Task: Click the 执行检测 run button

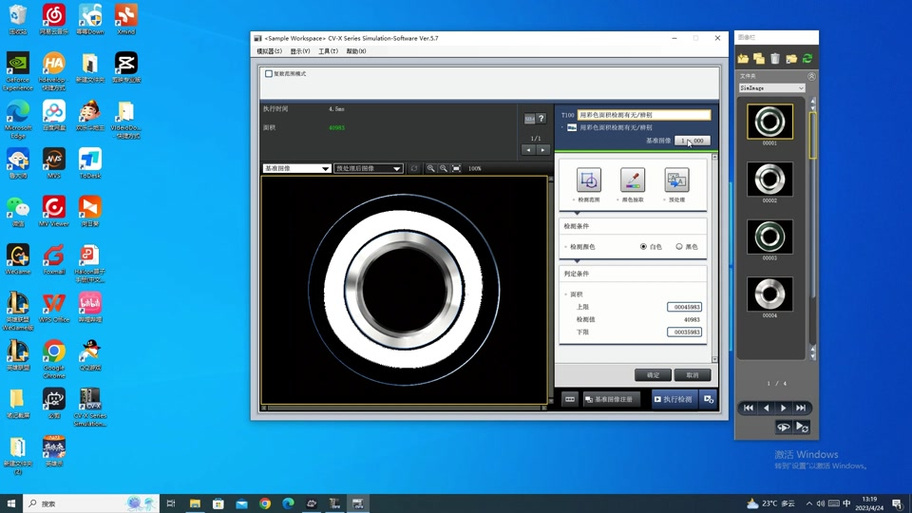Action: click(675, 399)
